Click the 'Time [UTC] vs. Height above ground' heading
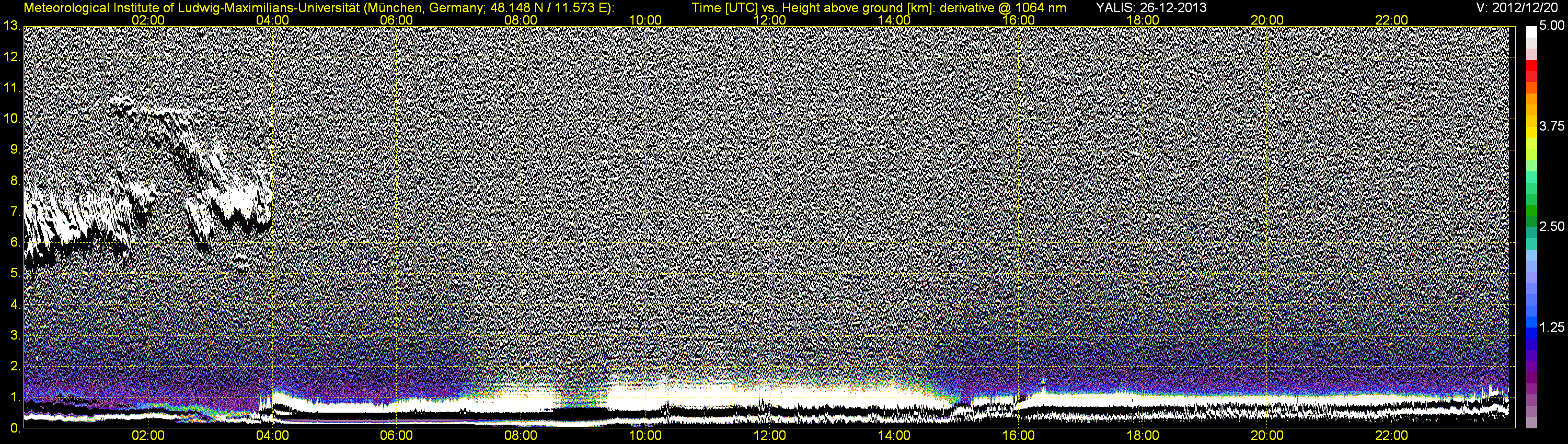 [879, 8]
